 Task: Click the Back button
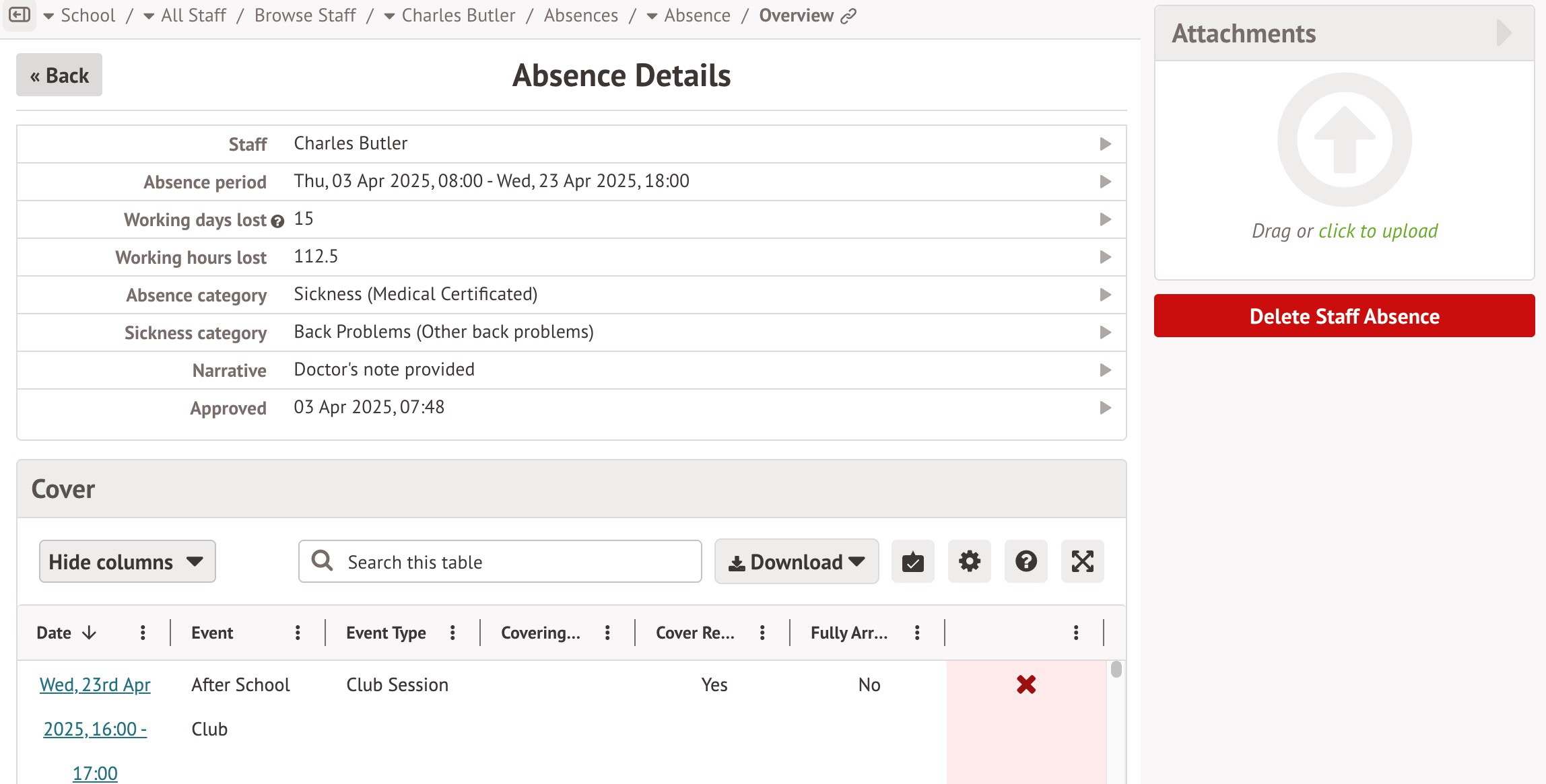59,75
